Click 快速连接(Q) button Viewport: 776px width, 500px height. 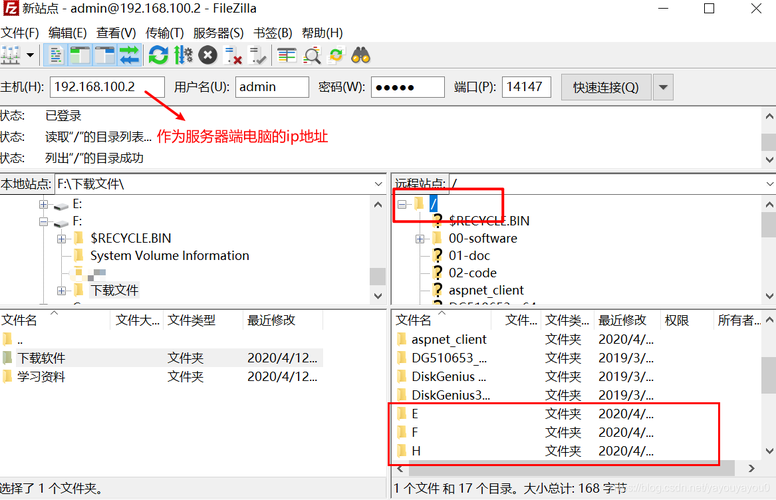606,88
